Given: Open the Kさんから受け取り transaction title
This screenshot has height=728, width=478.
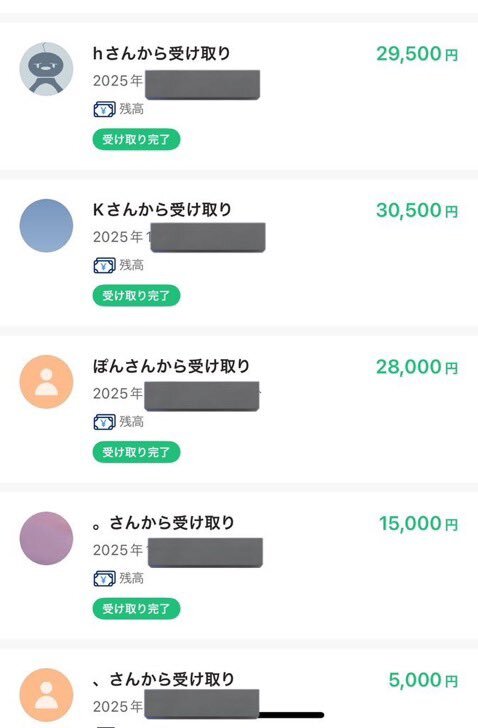Looking at the screenshot, I should [162, 210].
